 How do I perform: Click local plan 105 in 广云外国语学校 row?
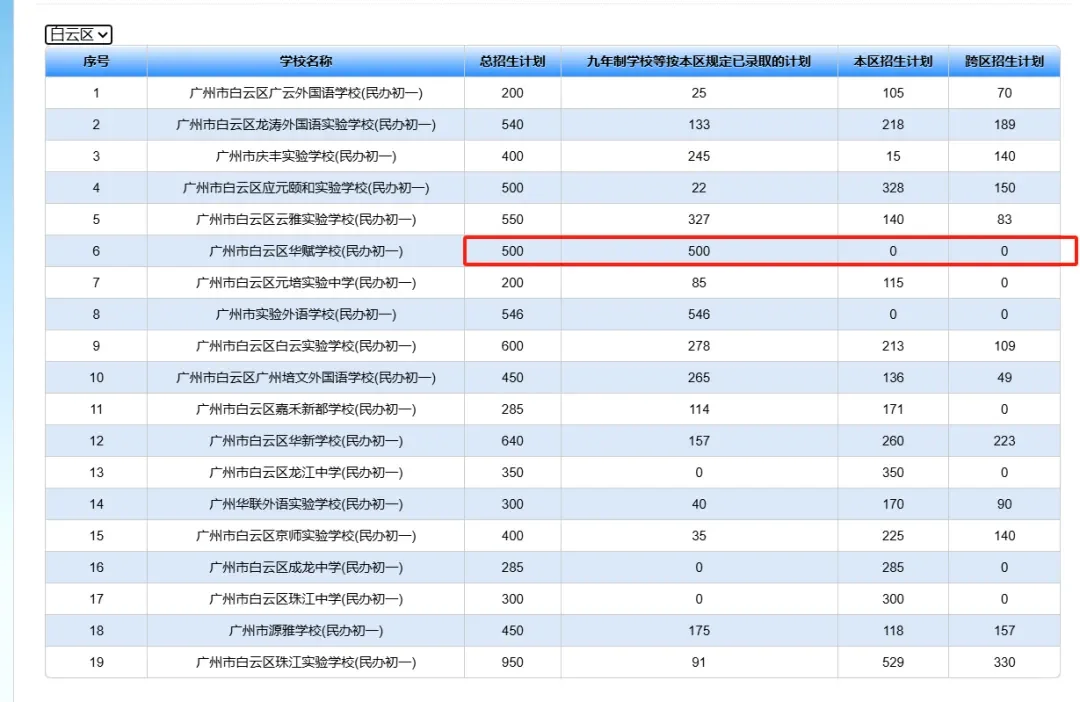pos(893,93)
